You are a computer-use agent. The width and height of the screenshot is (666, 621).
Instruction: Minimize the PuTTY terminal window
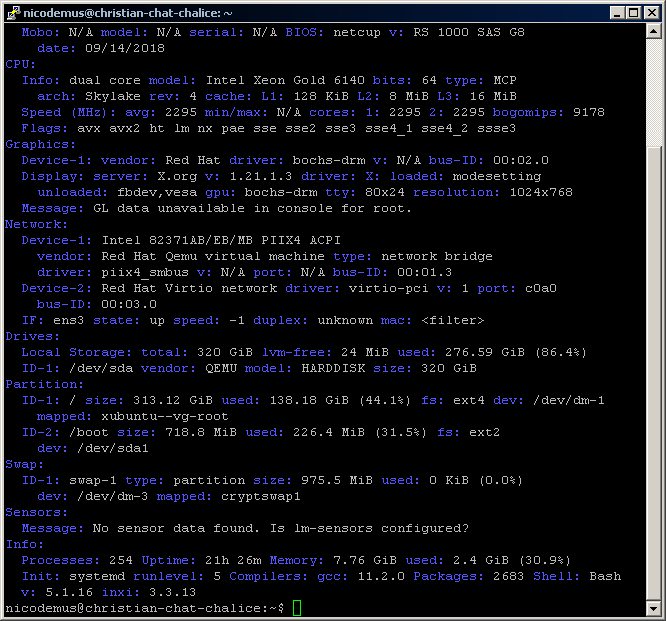tap(615, 12)
